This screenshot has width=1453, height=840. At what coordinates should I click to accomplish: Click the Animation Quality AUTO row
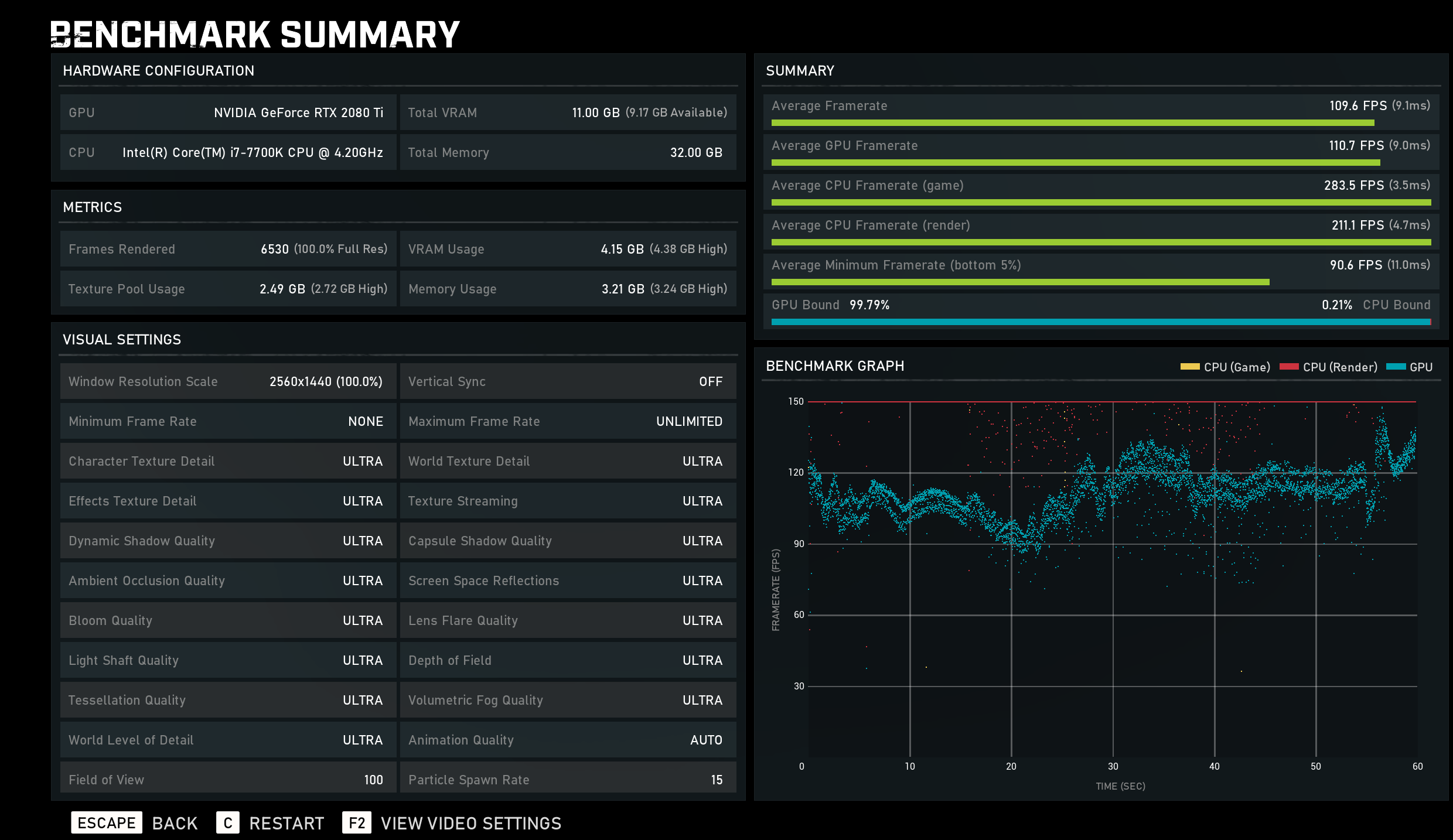(567, 740)
